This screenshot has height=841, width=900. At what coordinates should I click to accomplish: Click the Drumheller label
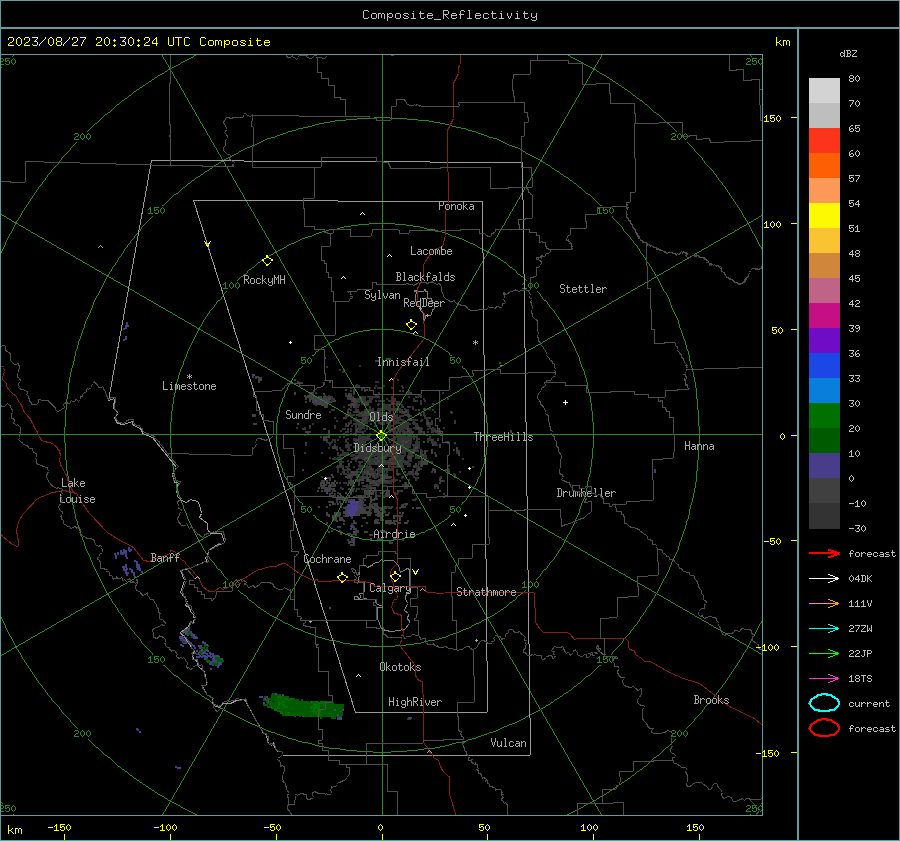point(586,493)
